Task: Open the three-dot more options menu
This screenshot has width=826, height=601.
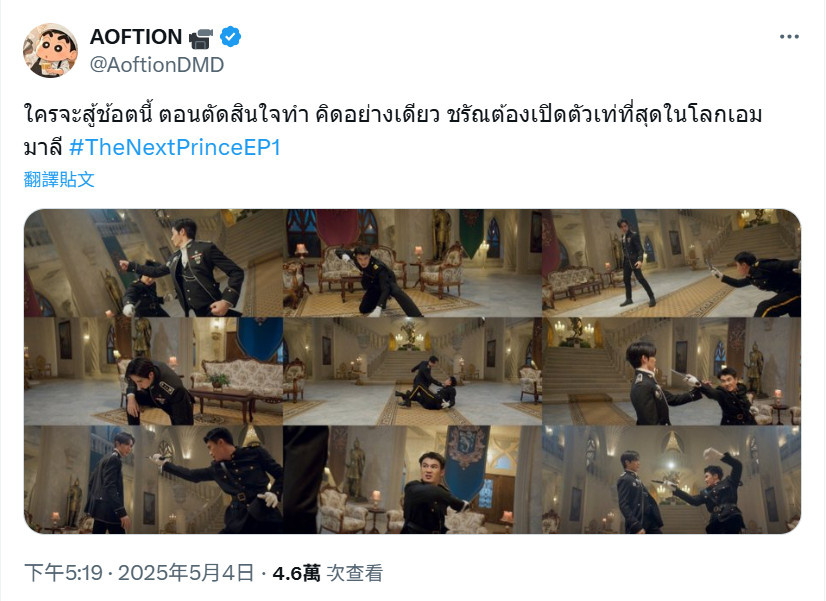Action: tap(789, 36)
